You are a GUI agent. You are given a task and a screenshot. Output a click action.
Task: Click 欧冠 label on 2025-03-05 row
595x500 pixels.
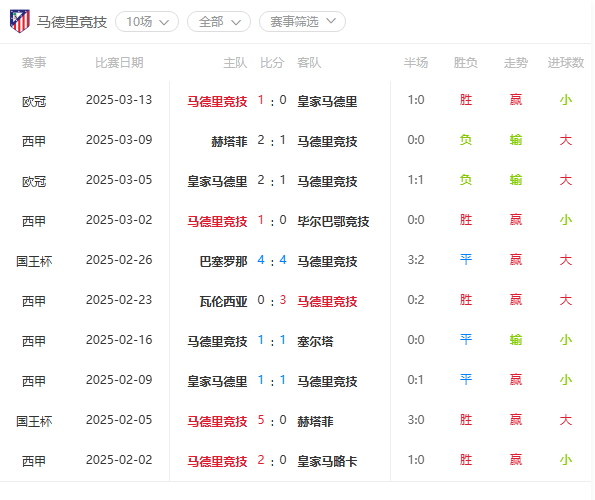[x=34, y=181]
